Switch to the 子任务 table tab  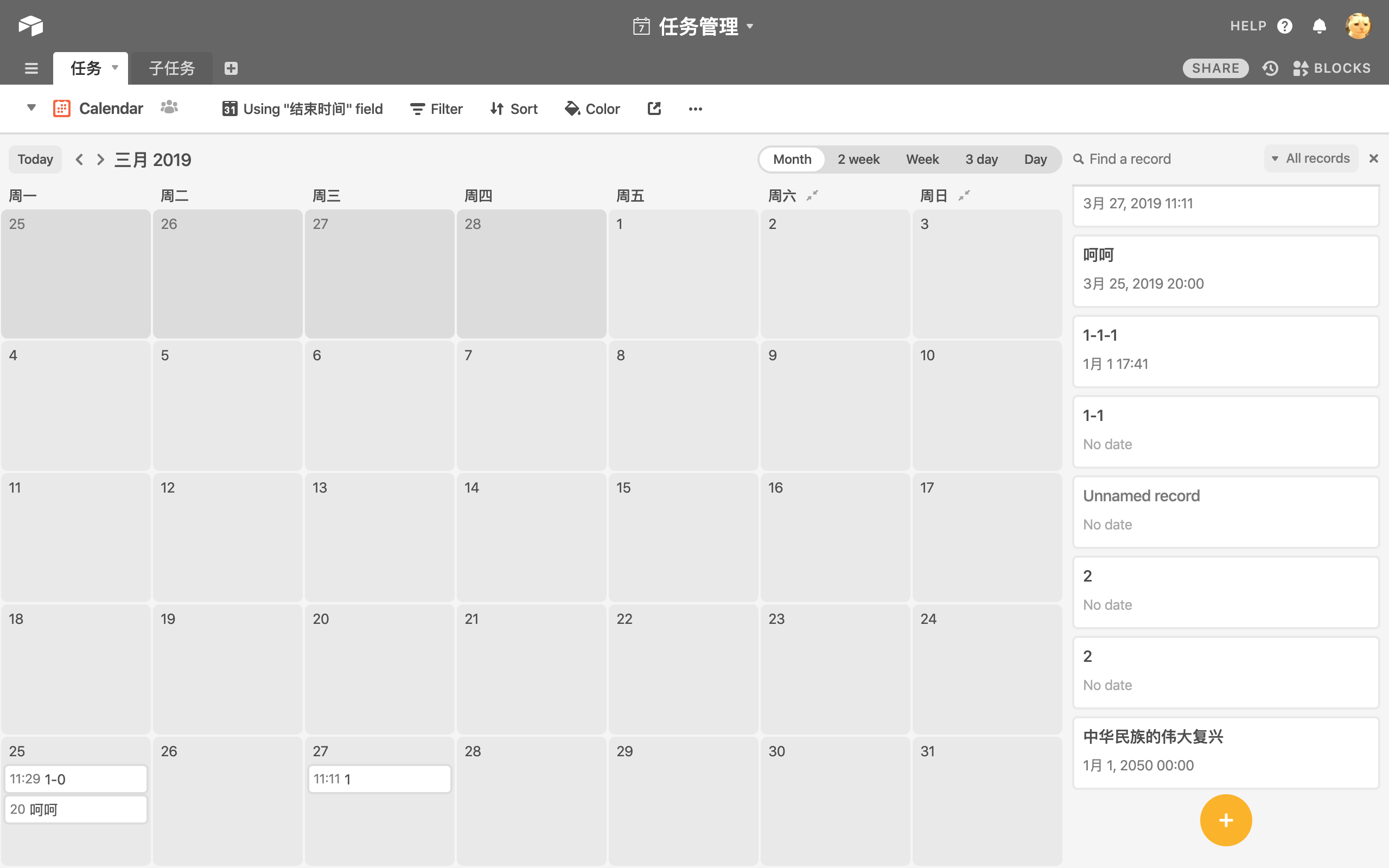[171, 68]
